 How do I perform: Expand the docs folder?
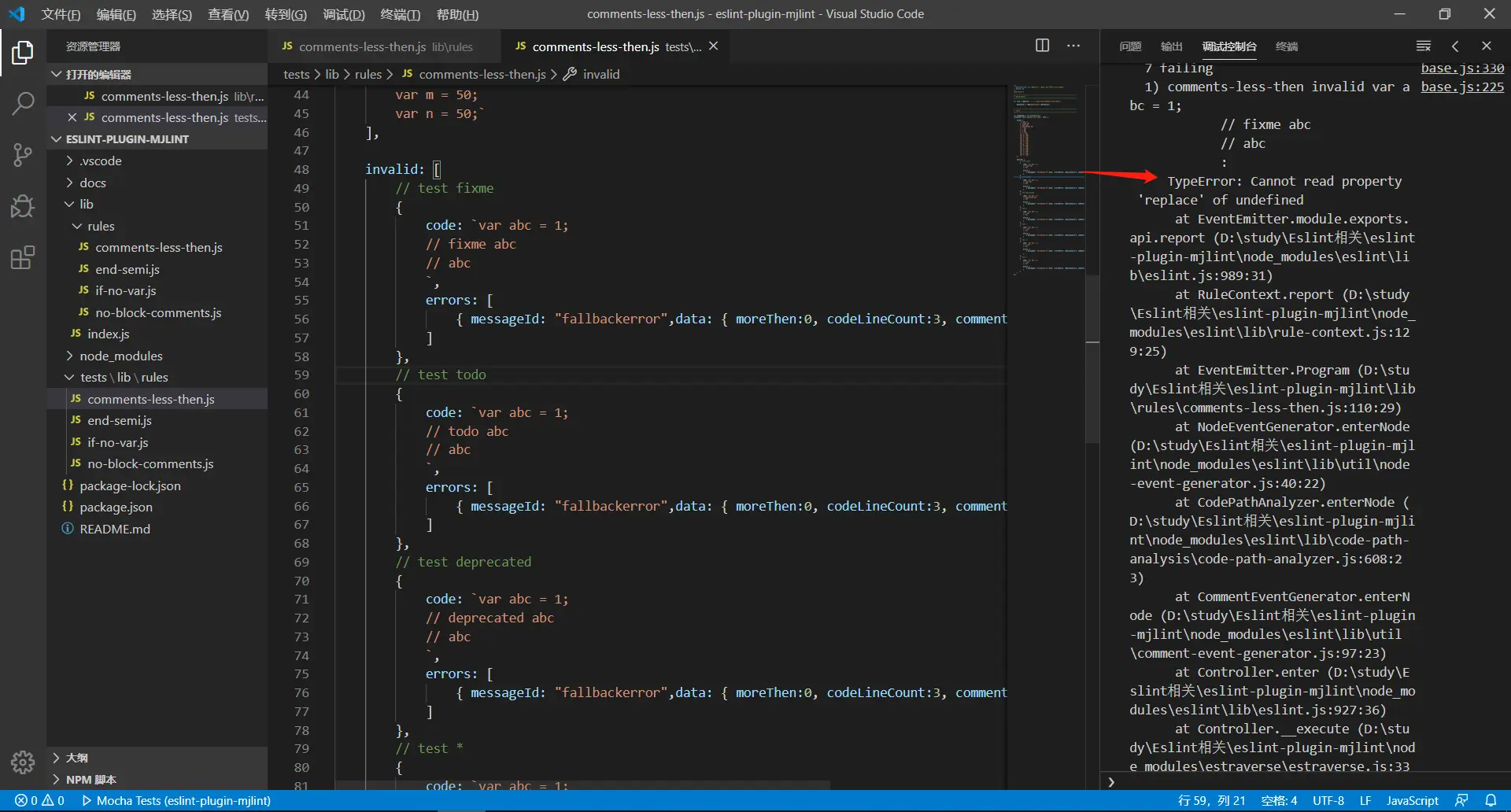point(92,183)
